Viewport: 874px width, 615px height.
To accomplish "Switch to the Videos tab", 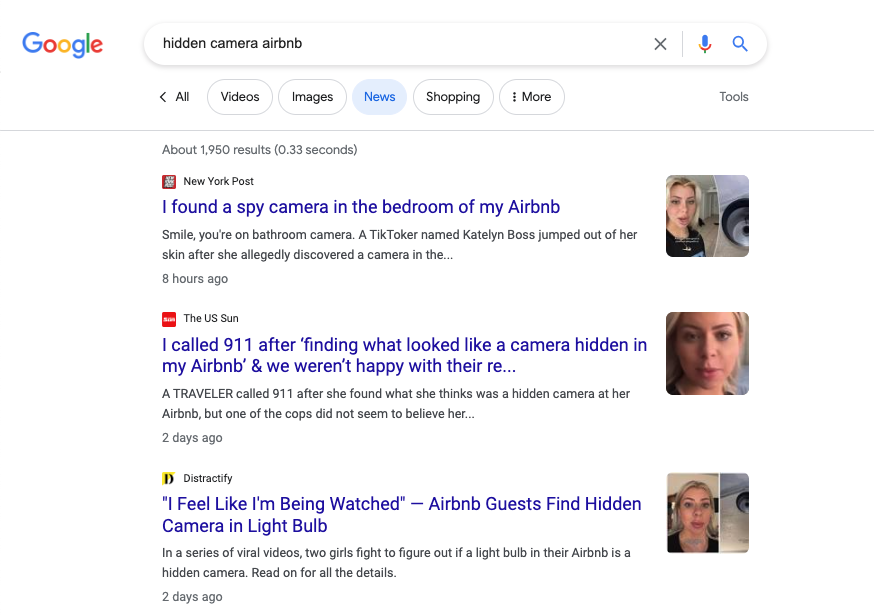I will point(240,97).
